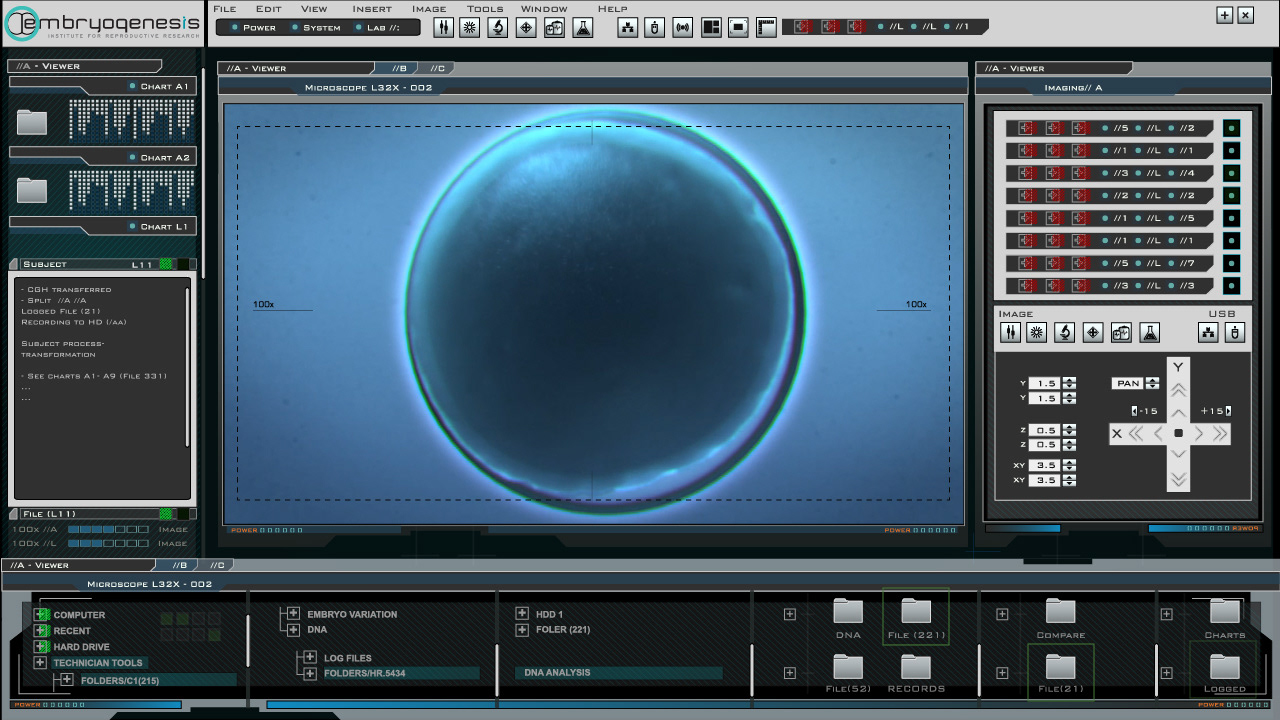This screenshot has width=1280, height=720.
Task: Toggle the Power indicator in the toolbar
Action: click(253, 27)
